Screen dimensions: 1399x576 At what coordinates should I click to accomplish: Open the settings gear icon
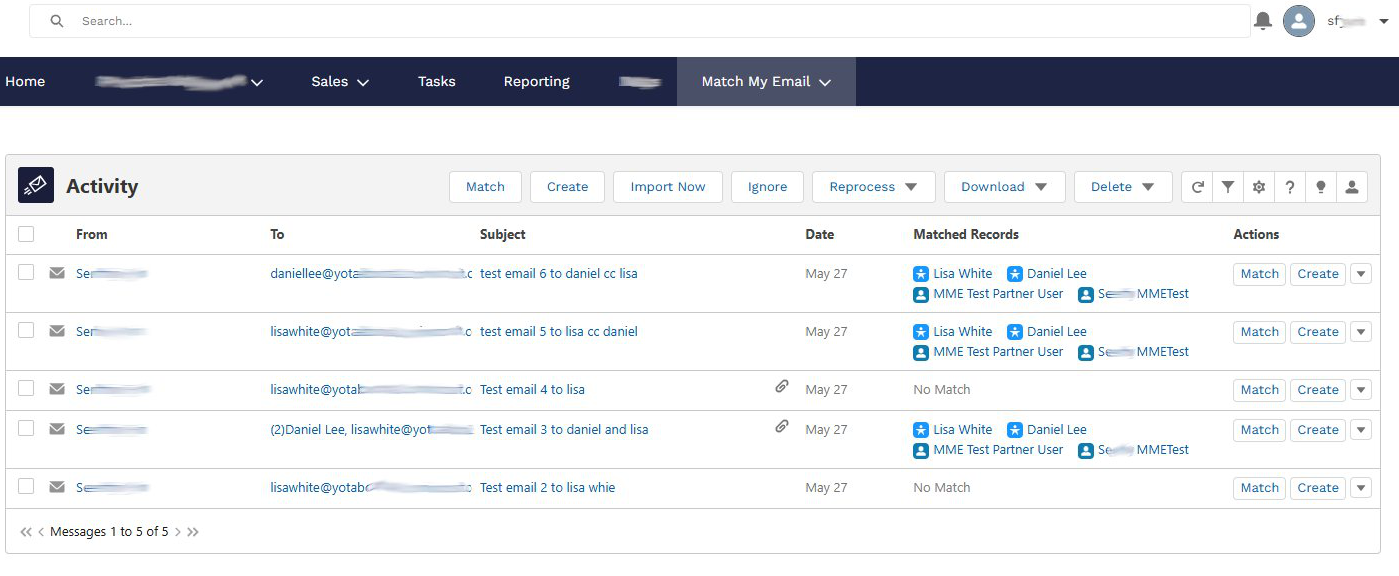click(1258, 187)
